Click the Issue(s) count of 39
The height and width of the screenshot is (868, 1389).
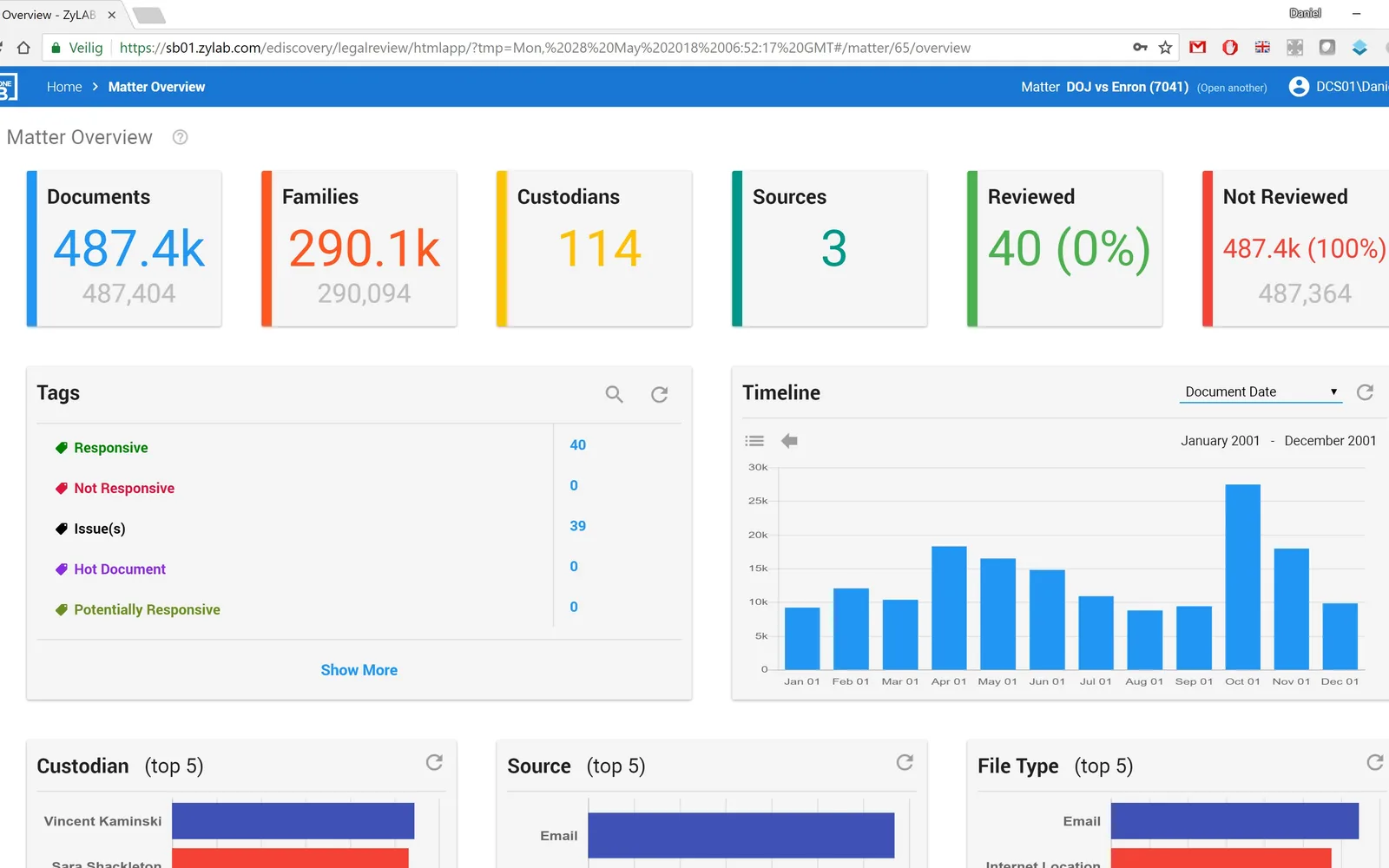(x=578, y=526)
